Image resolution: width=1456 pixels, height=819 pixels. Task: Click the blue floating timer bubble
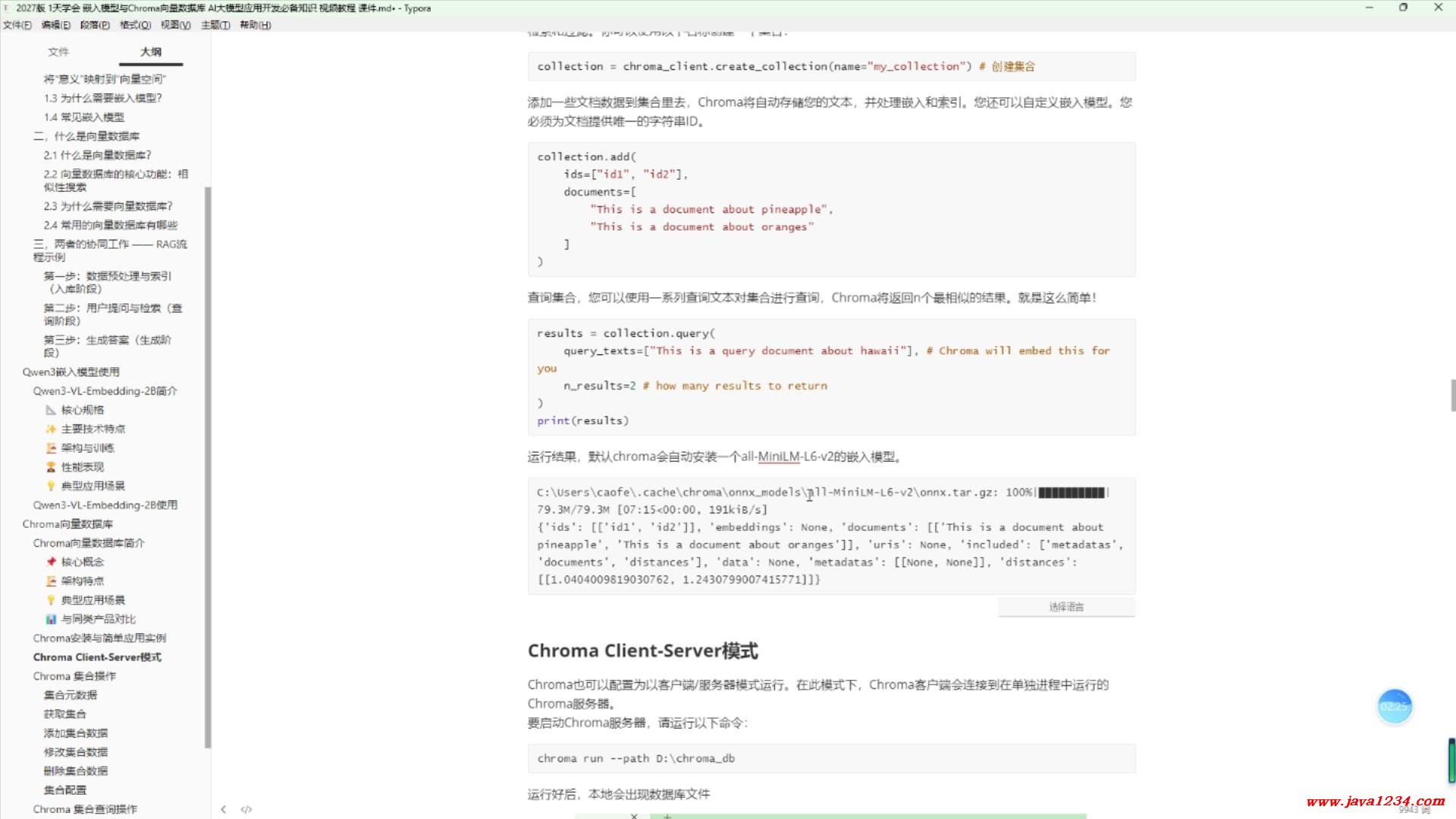1394,706
